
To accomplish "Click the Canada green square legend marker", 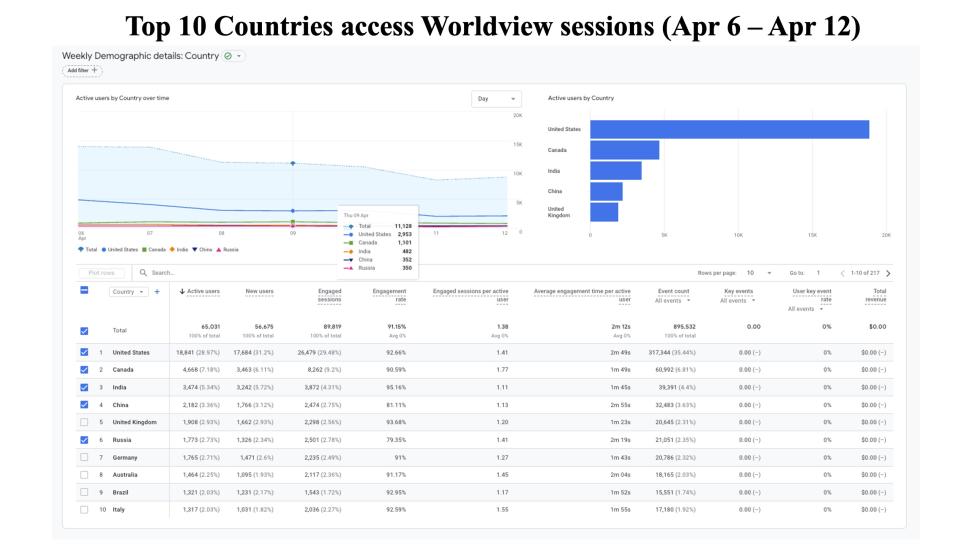I will pos(144,249).
